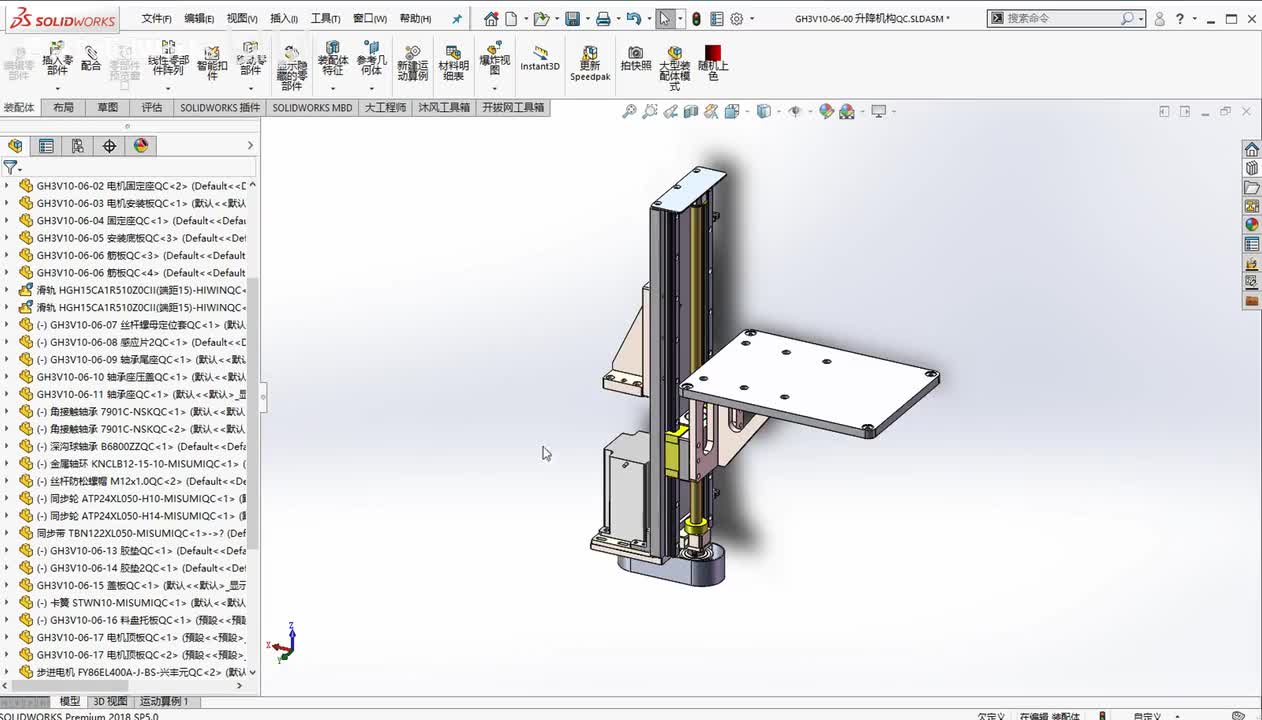
Task: Expand 深沟球轴承 B6800ZZQC tree item
Action: (x=7, y=446)
